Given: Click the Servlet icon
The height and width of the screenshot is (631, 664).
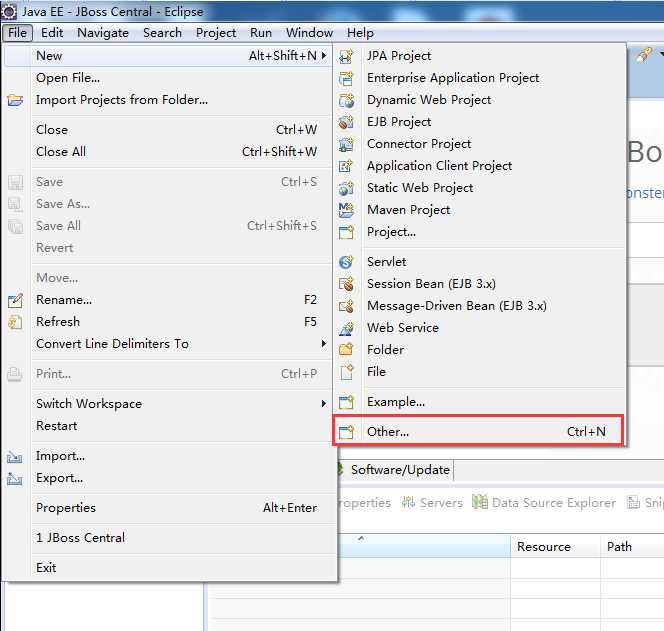Looking at the screenshot, I should 346,262.
